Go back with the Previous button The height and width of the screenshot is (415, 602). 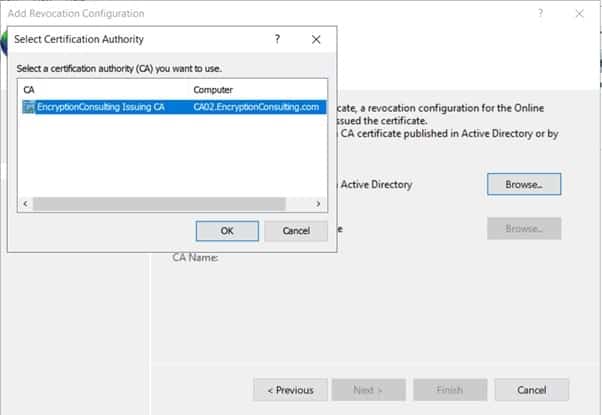pyautogui.click(x=290, y=390)
